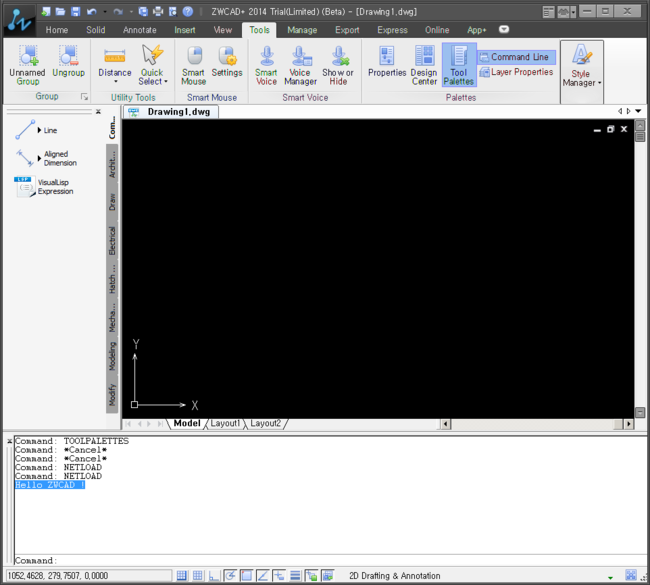650x585 pixels.
Task: Open the Drawing1.dwg document tab
Action: click(x=171, y=112)
